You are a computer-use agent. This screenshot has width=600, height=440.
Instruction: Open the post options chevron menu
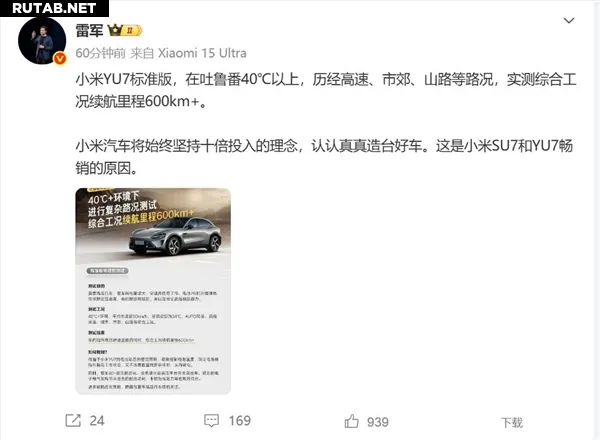[x=569, y=20]
